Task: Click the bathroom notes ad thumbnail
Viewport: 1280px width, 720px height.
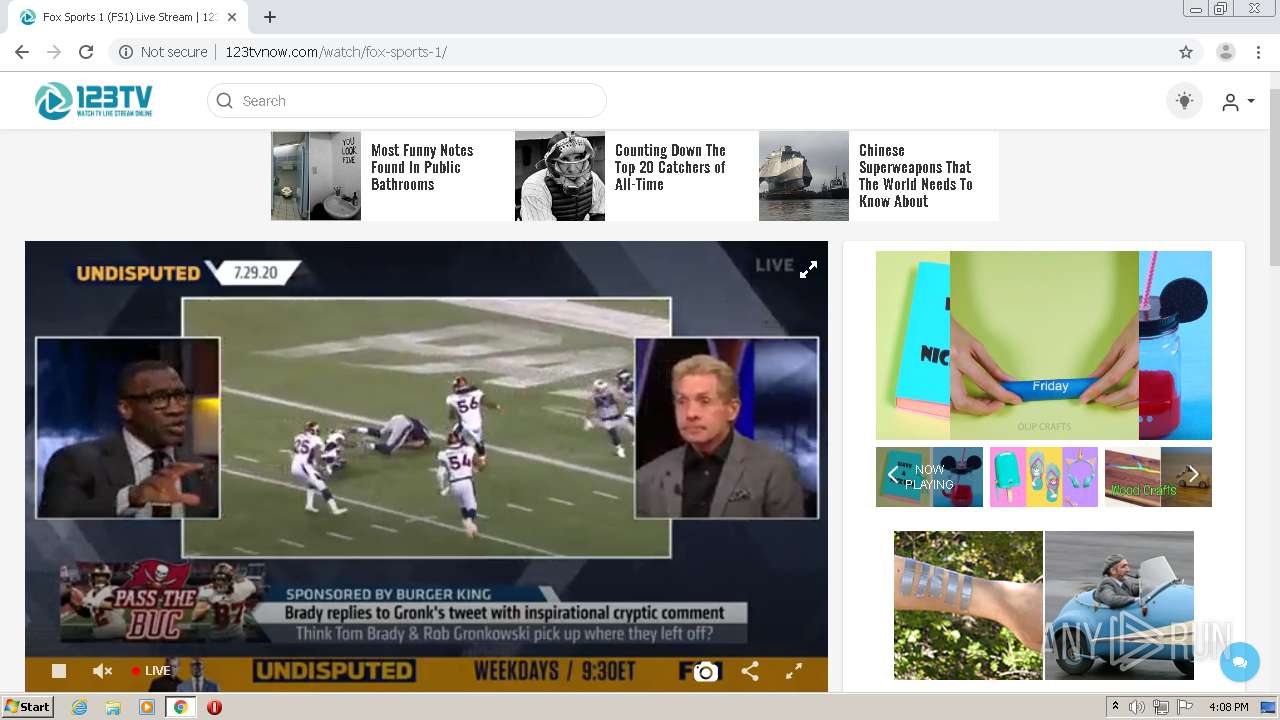Action: (x=316, y=176)
